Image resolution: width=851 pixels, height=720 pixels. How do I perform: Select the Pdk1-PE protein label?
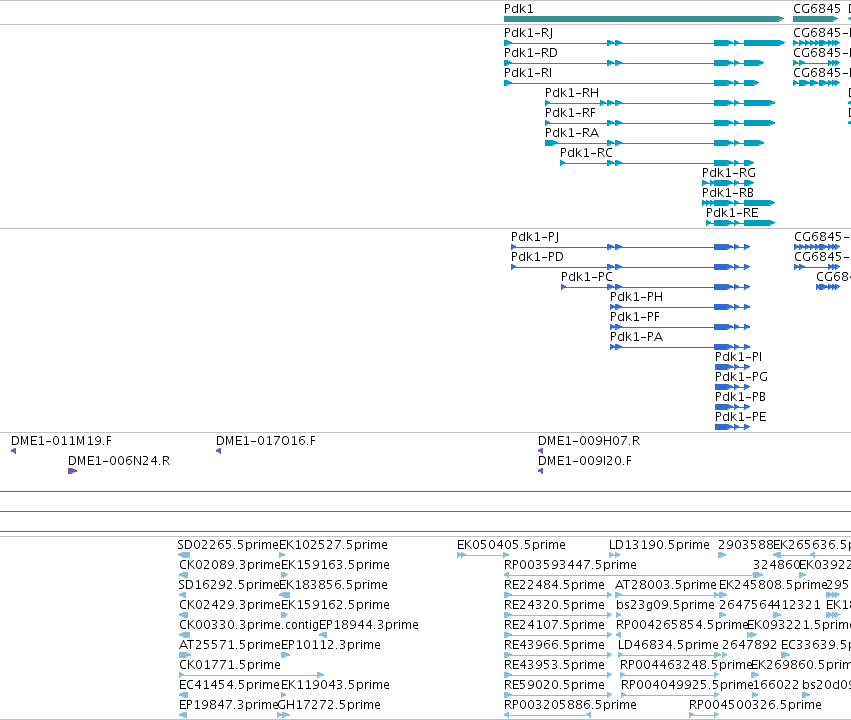click(741, 417)
